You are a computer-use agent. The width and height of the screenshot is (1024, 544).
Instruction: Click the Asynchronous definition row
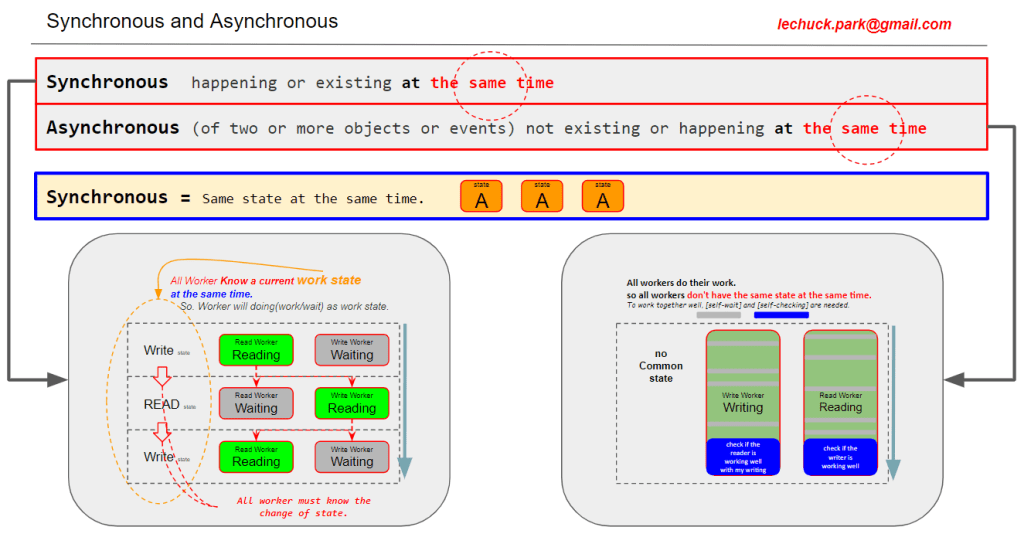click(510, 128)
